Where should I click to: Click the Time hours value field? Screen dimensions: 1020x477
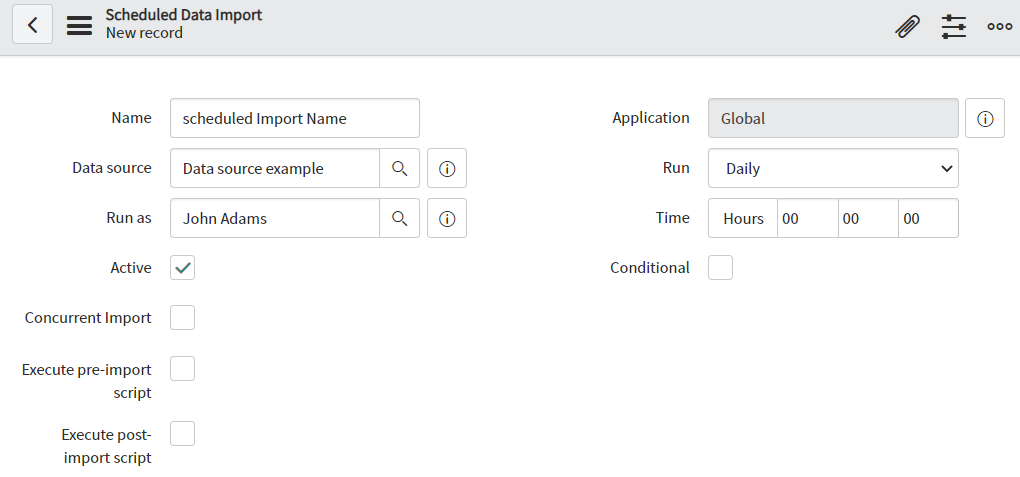point(807,218)
